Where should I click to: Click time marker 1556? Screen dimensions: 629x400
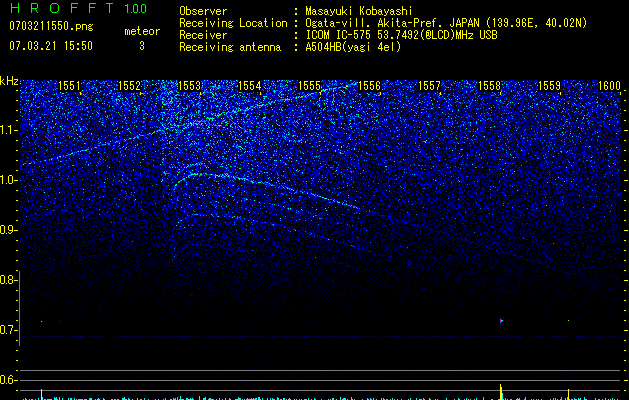[x=369, y=86]
